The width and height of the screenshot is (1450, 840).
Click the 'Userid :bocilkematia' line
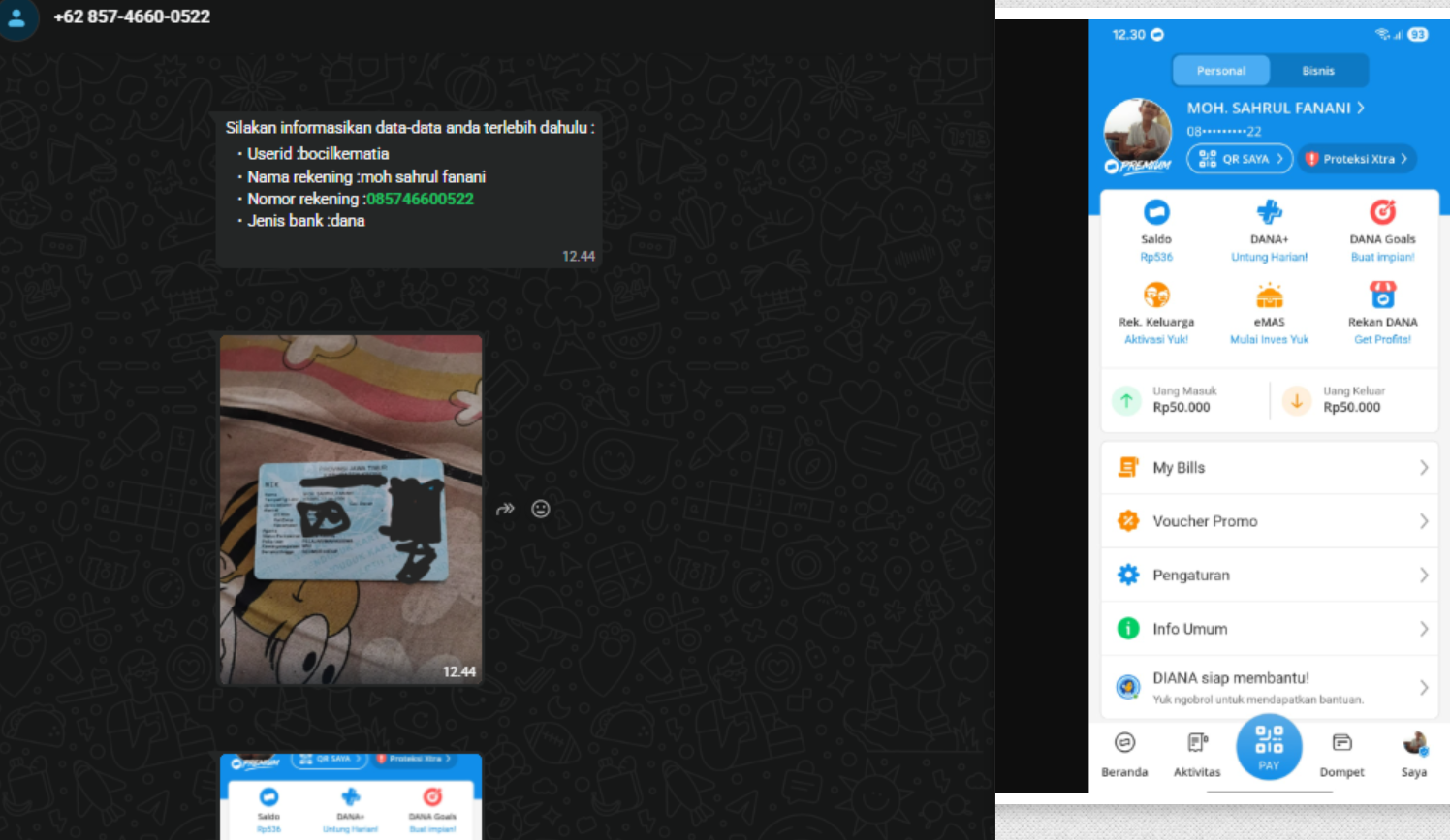coord(318,153)
